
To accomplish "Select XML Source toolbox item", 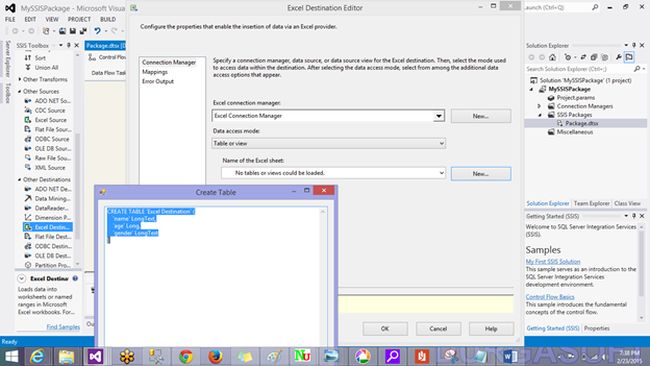I will click(x=45, y=167).
